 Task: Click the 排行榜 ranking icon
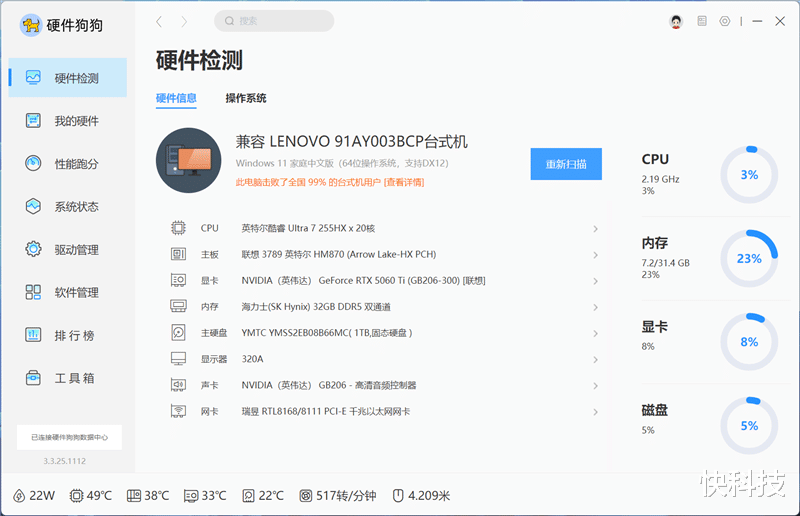point(33,335)
